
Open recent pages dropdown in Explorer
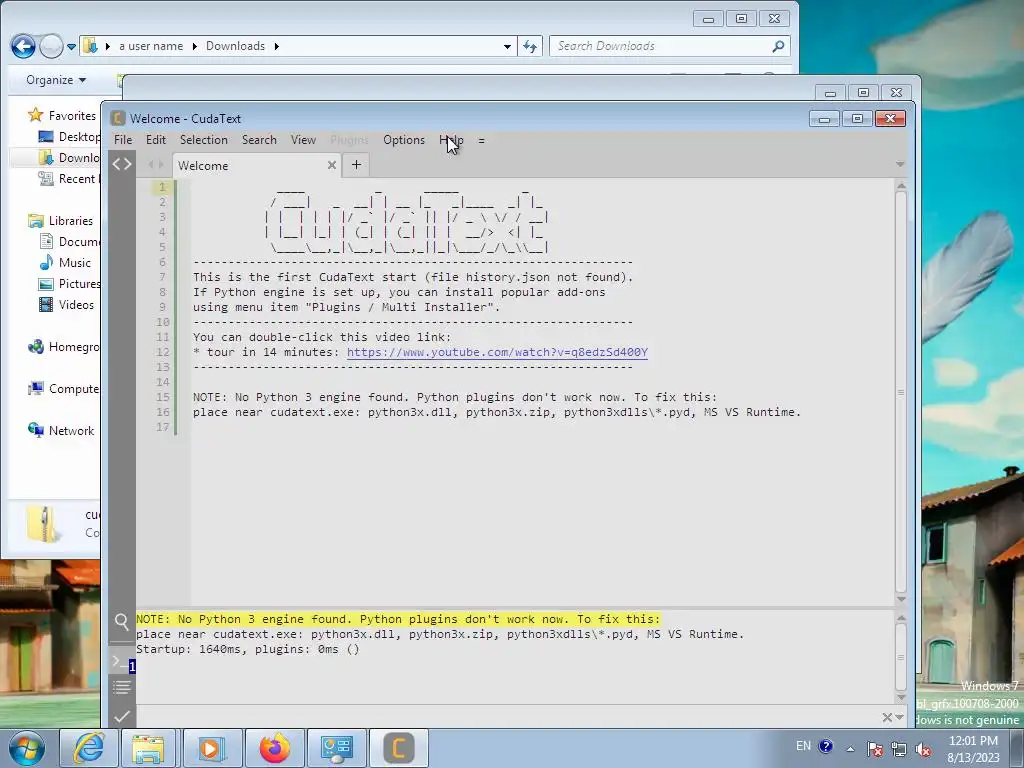pyautogui.click(x=71, y=46)
